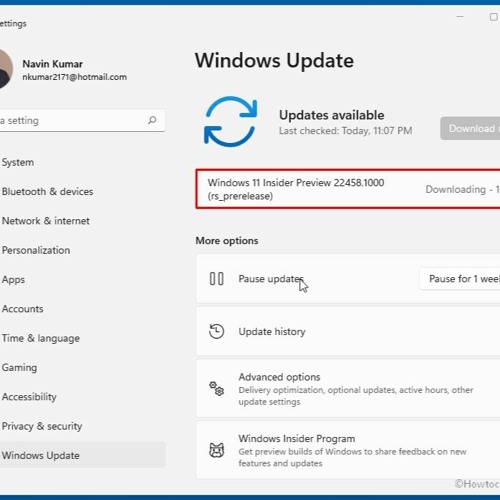Click the Windows 11 Insider Preview 22458.1000 update entry

(348, 189)
